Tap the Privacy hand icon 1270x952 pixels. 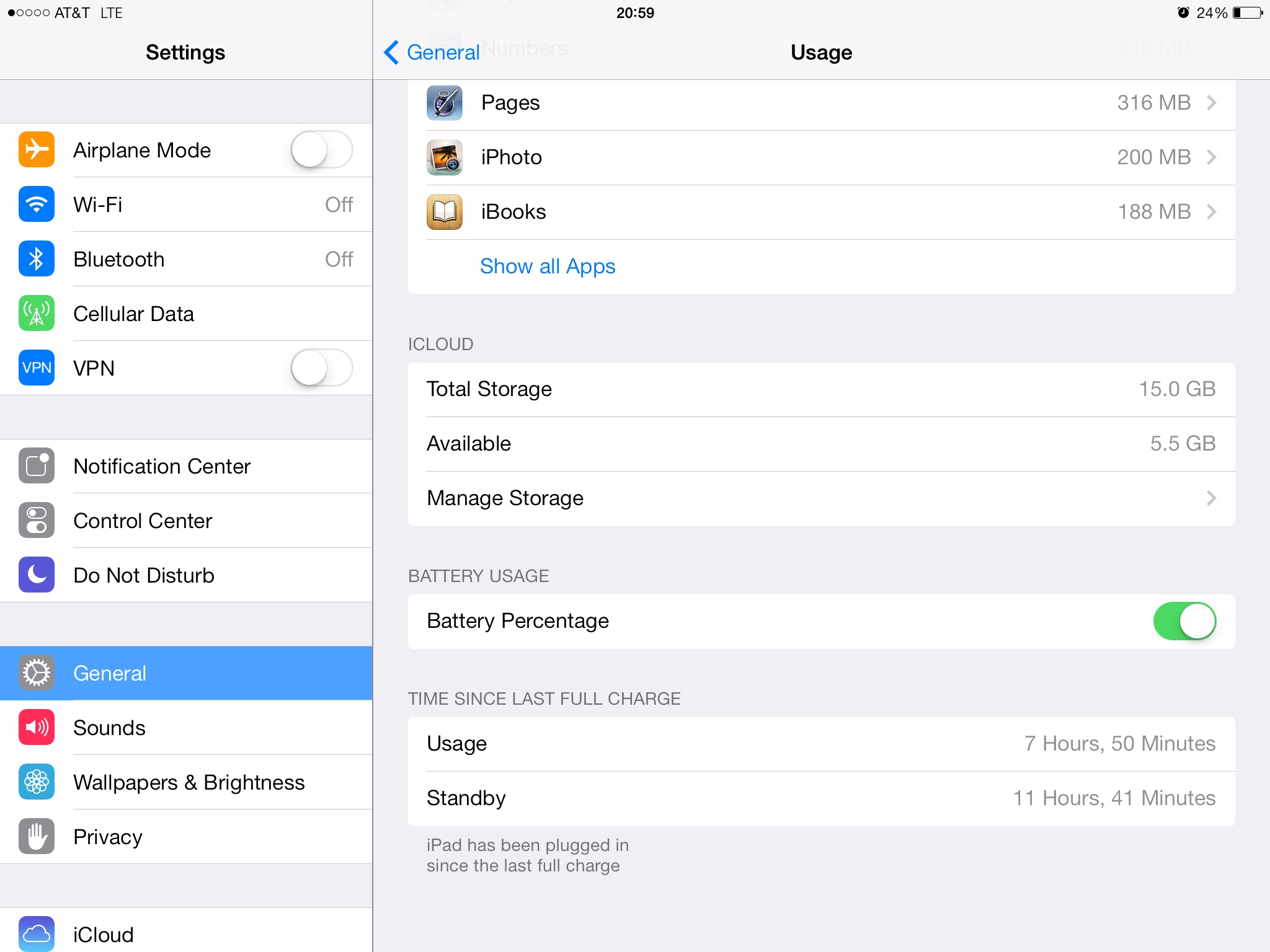[37, 837]
